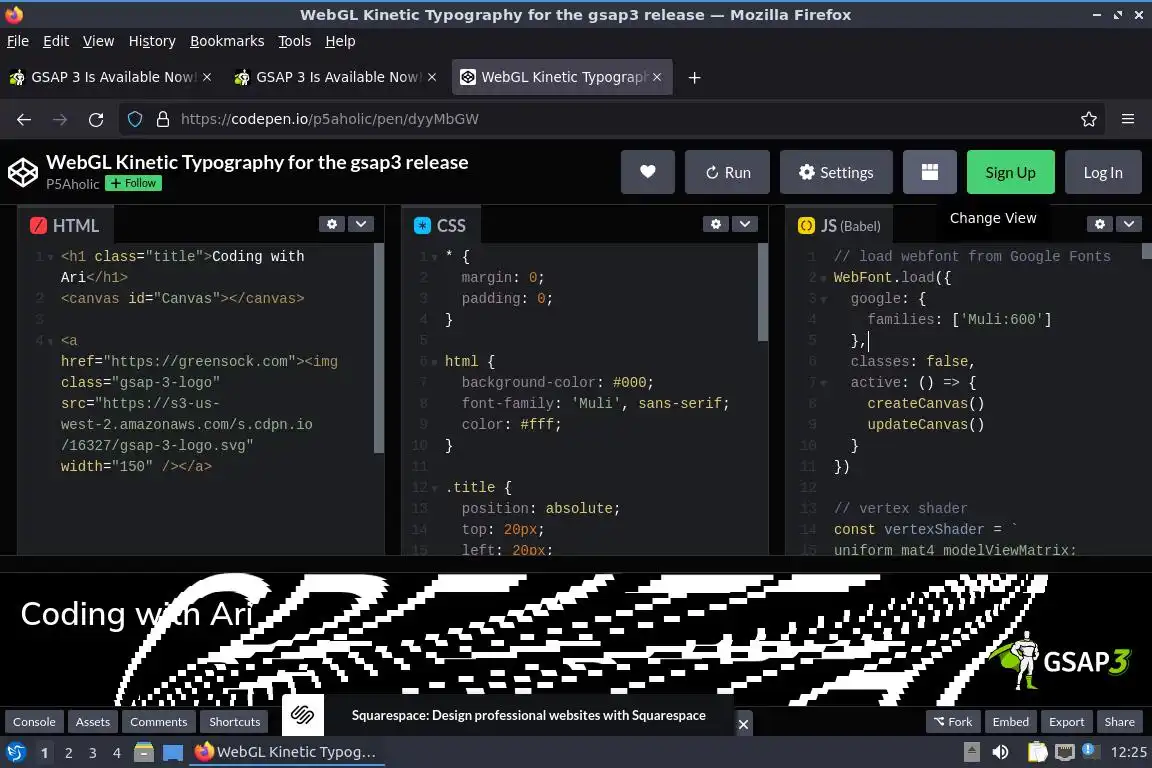1152x768 pixels.
Task: Follow the author P5Aholic
Action: (x=133, y=183)
